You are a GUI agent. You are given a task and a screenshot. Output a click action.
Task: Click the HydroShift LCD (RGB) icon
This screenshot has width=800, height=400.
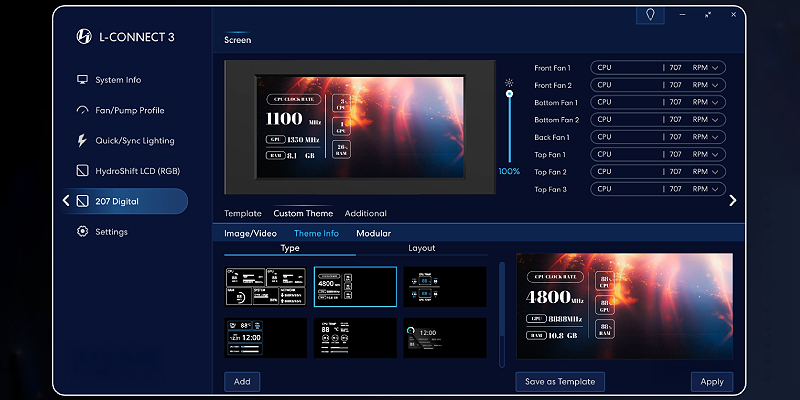82,171
